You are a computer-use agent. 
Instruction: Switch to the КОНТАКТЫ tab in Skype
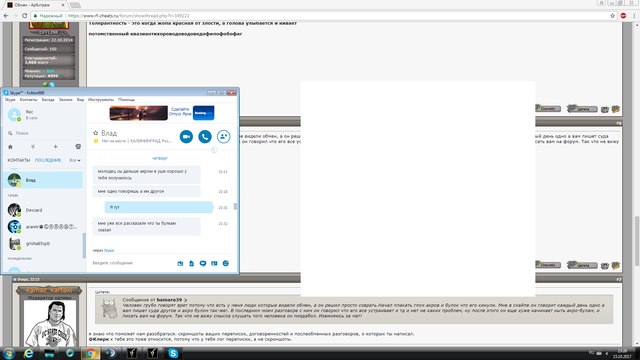click(19, 160)
